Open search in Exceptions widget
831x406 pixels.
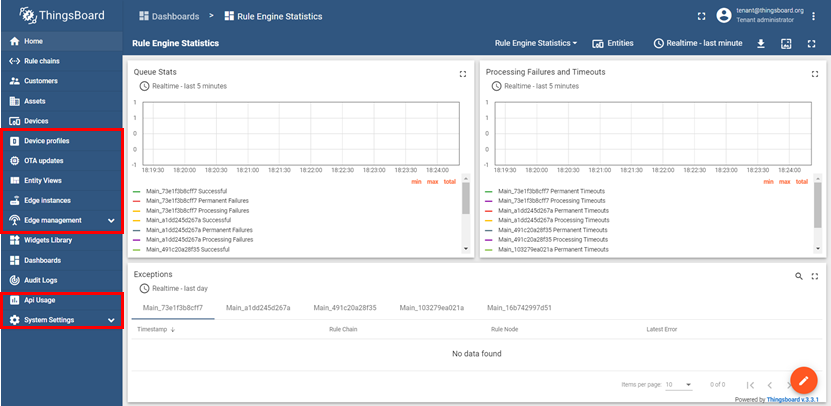[x=799, y=276]
